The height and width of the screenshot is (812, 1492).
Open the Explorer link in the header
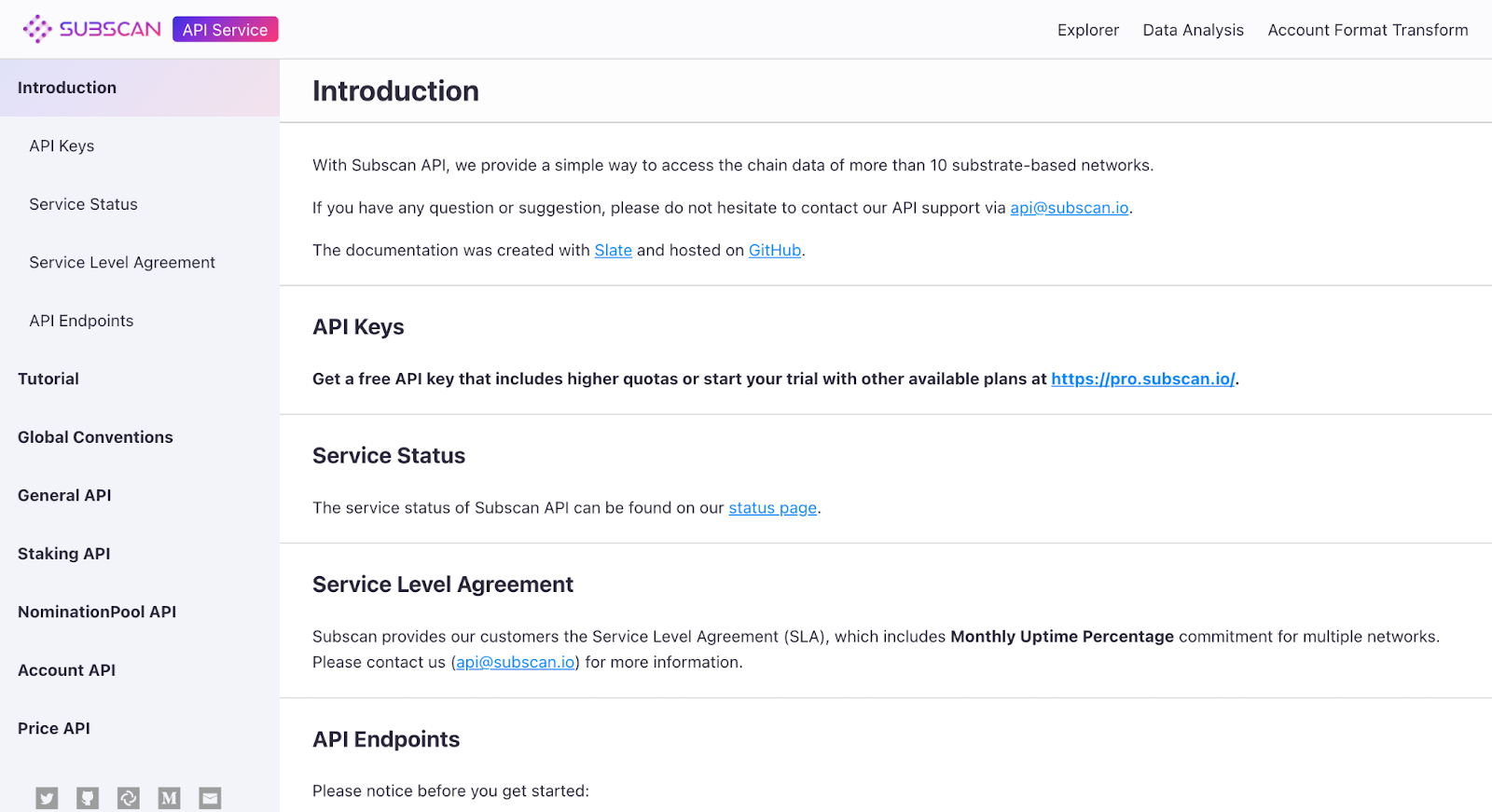[x=1088, y=30]
